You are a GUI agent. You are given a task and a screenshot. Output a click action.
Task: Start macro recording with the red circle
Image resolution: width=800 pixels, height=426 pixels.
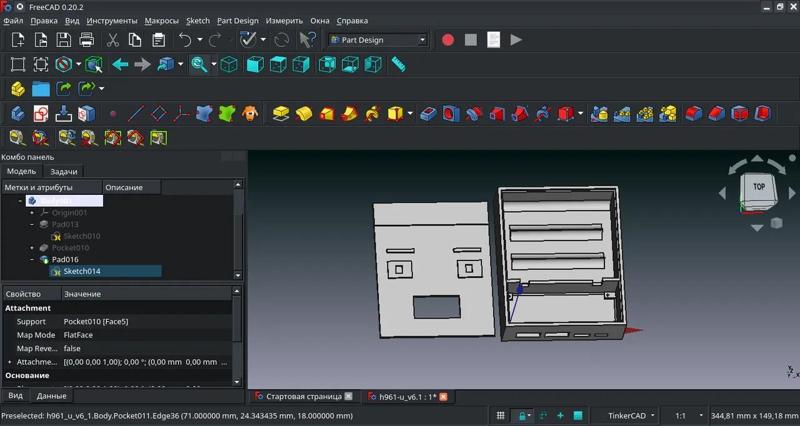pos(448,40)
